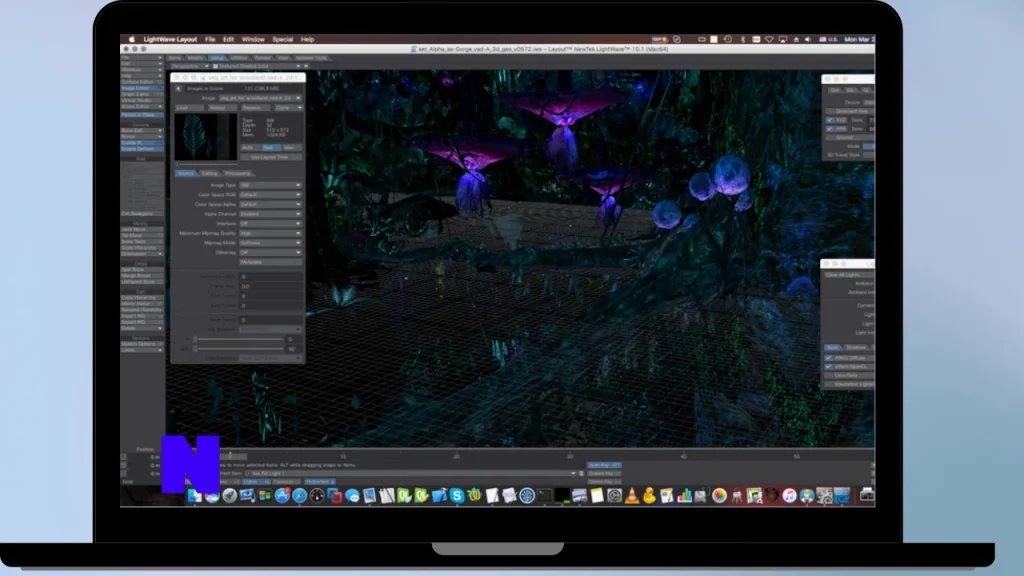
Task: Open the App Store dock icon
Action: tap(282, 496)
